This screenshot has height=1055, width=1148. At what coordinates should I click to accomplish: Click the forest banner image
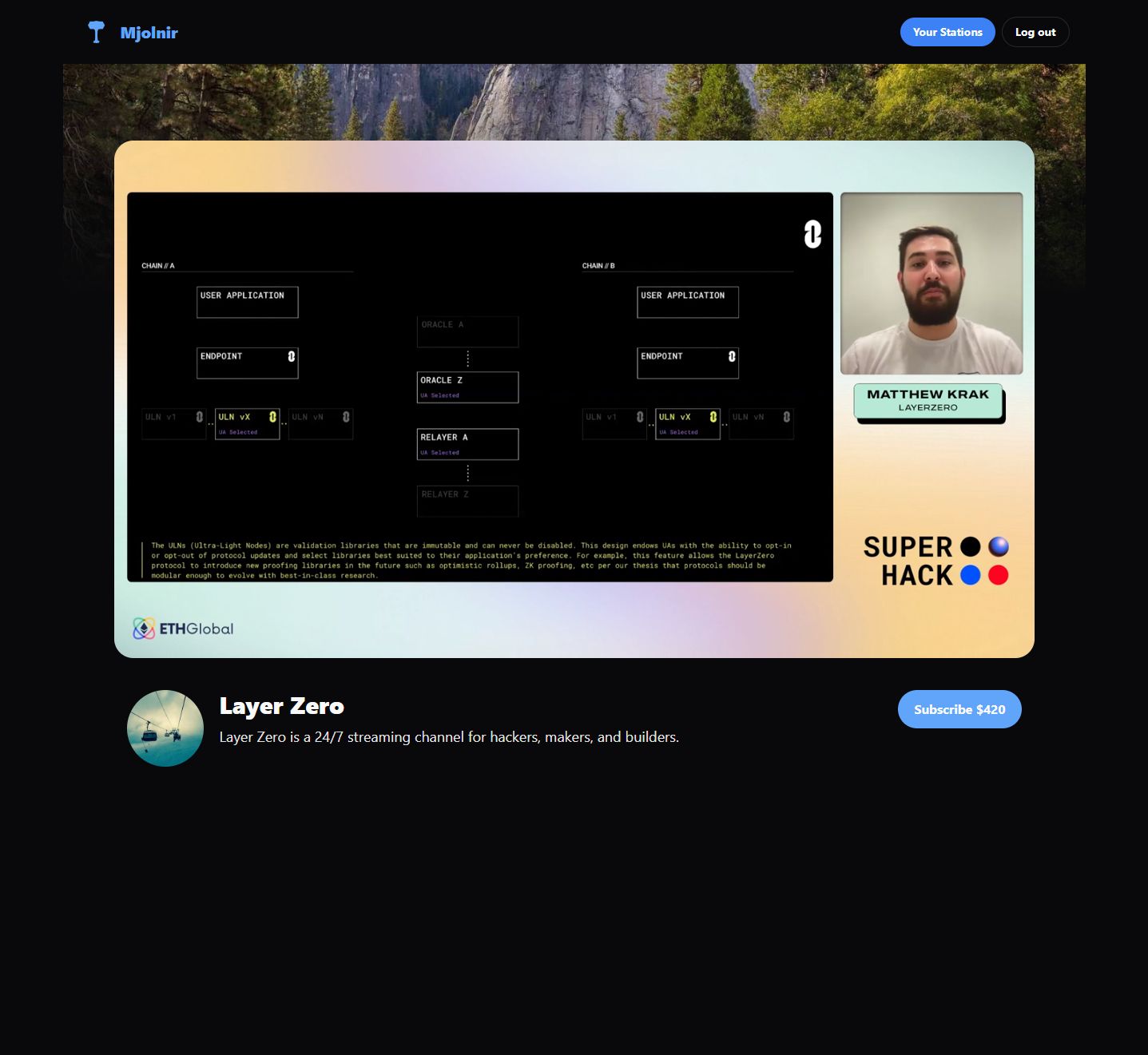tap(574, 101)
